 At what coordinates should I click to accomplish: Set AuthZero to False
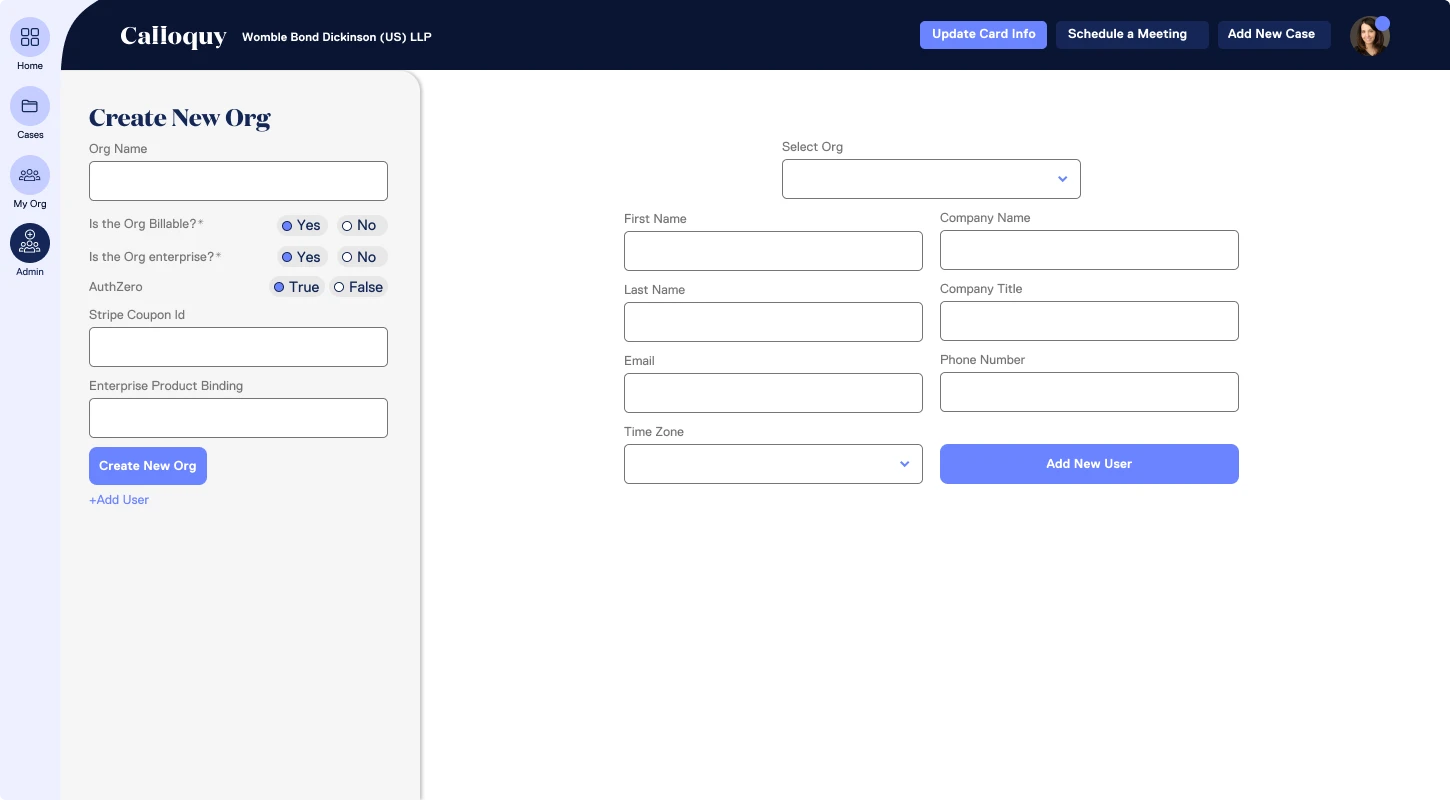359,287
